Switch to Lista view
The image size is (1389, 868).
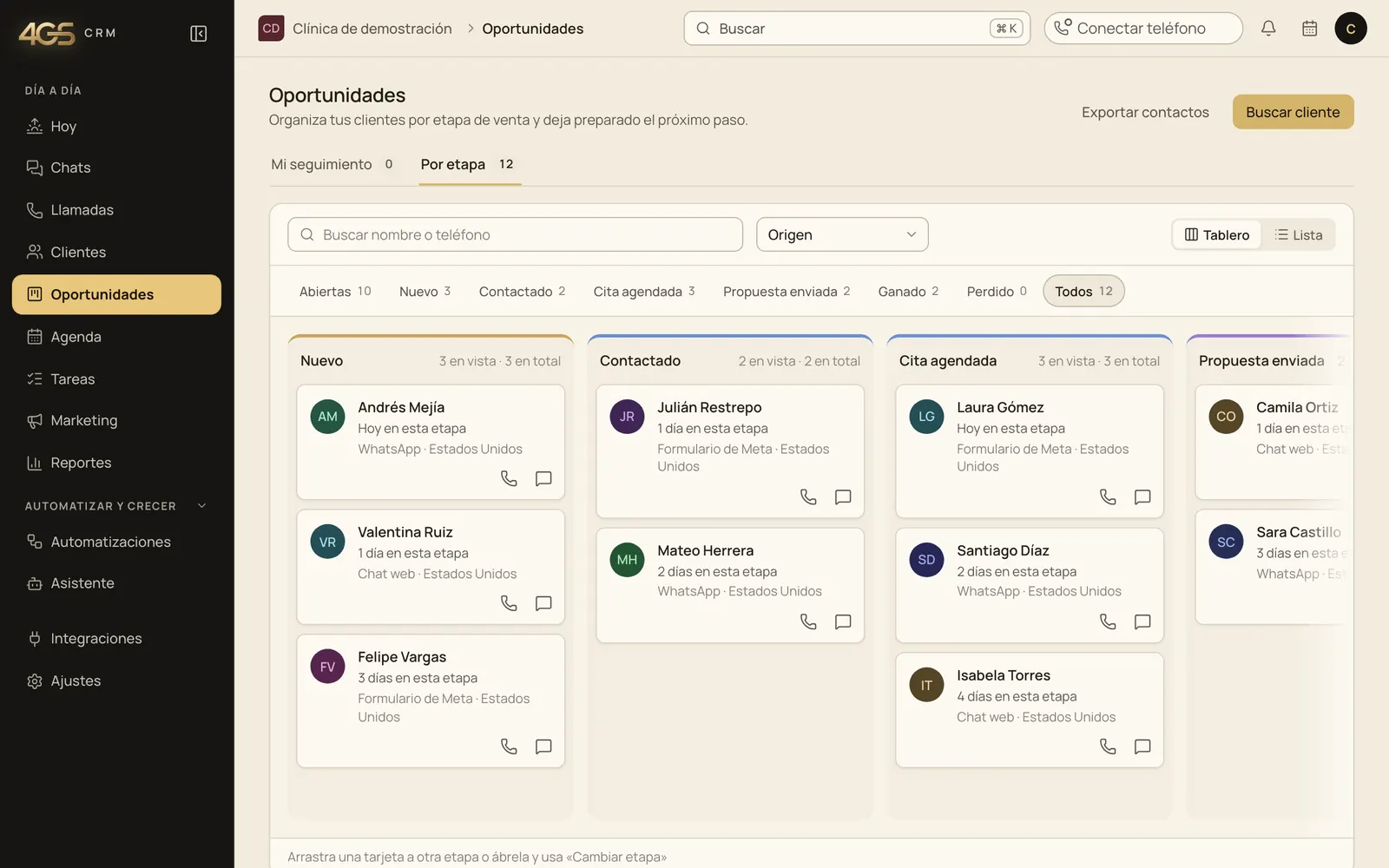(x=1299, y=235)
